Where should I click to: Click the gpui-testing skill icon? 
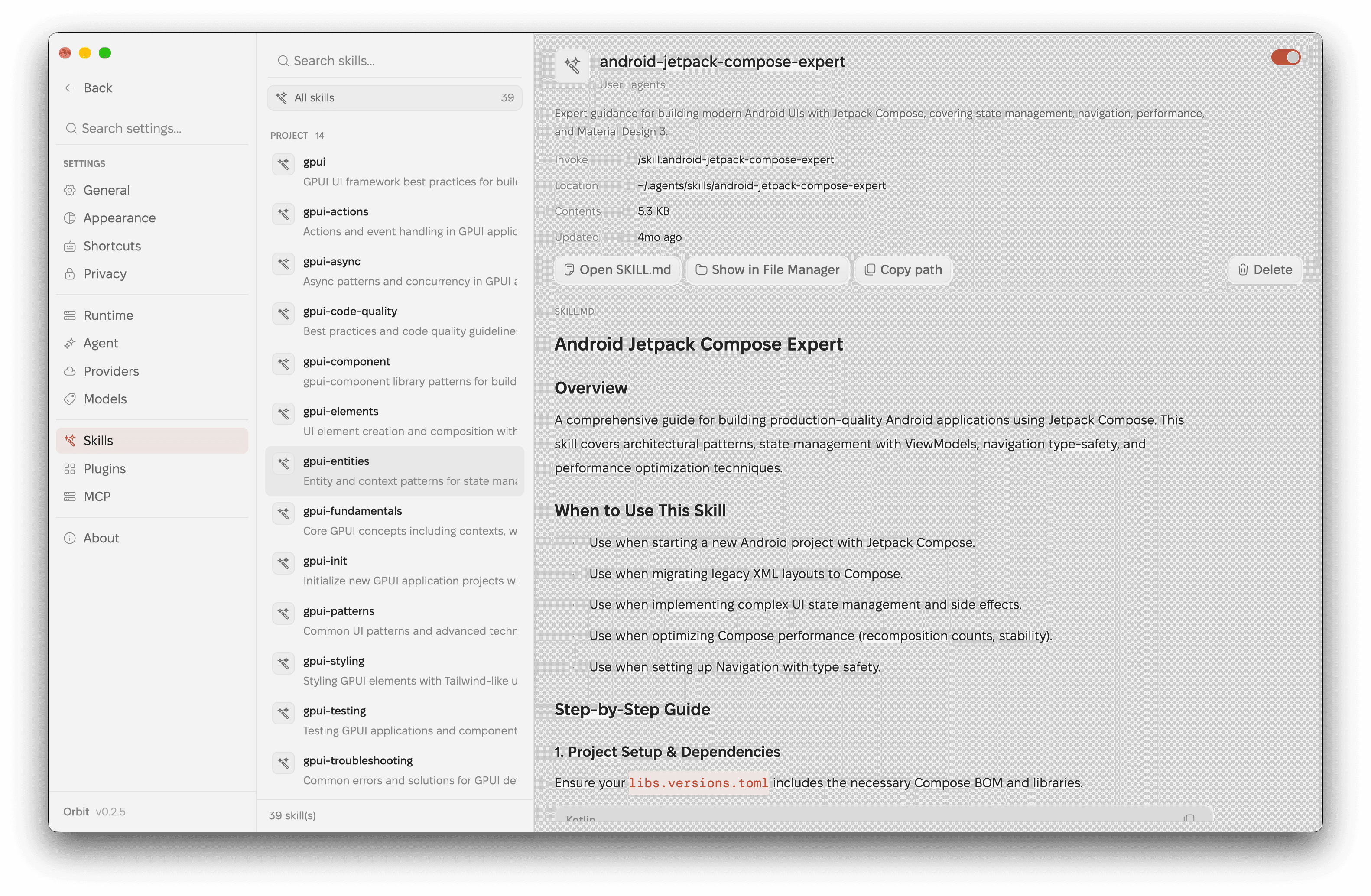point(283,713)
